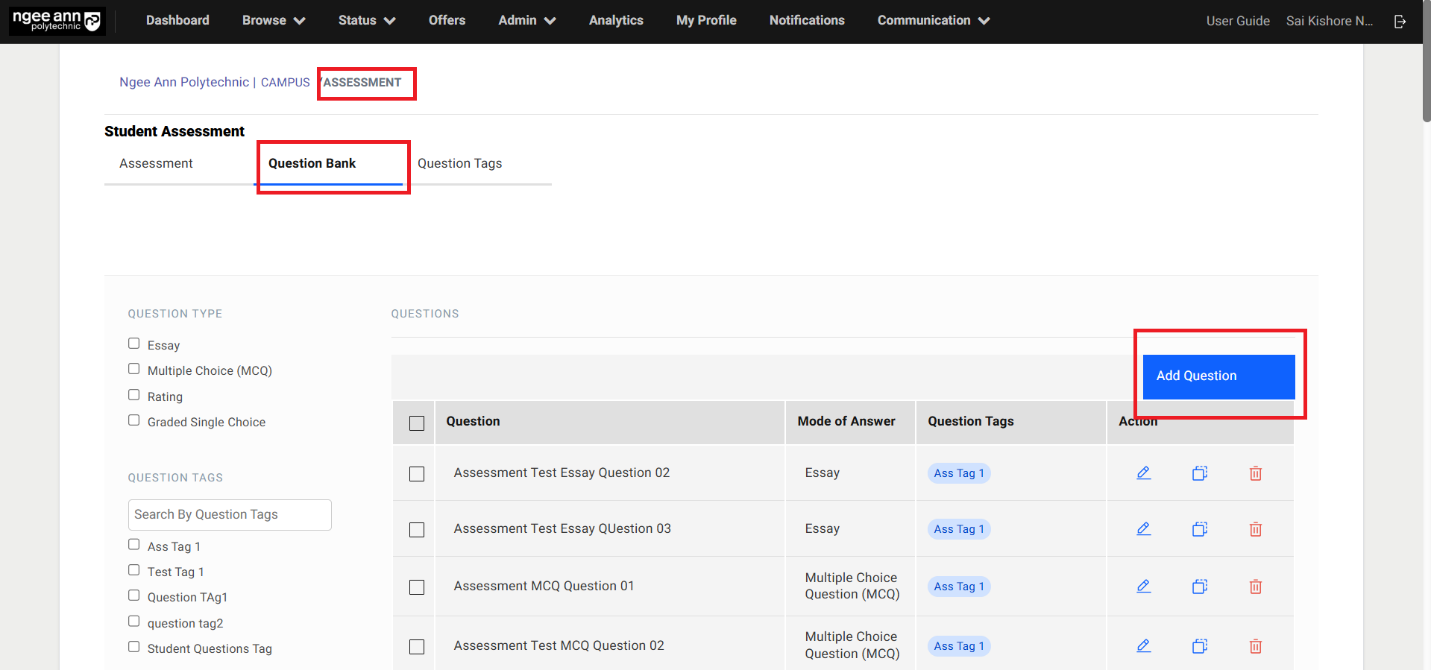Expand the Communication menu
The width and height of the screenshot is (1431, 670).
pyautogui.click(x=933, y=21)
